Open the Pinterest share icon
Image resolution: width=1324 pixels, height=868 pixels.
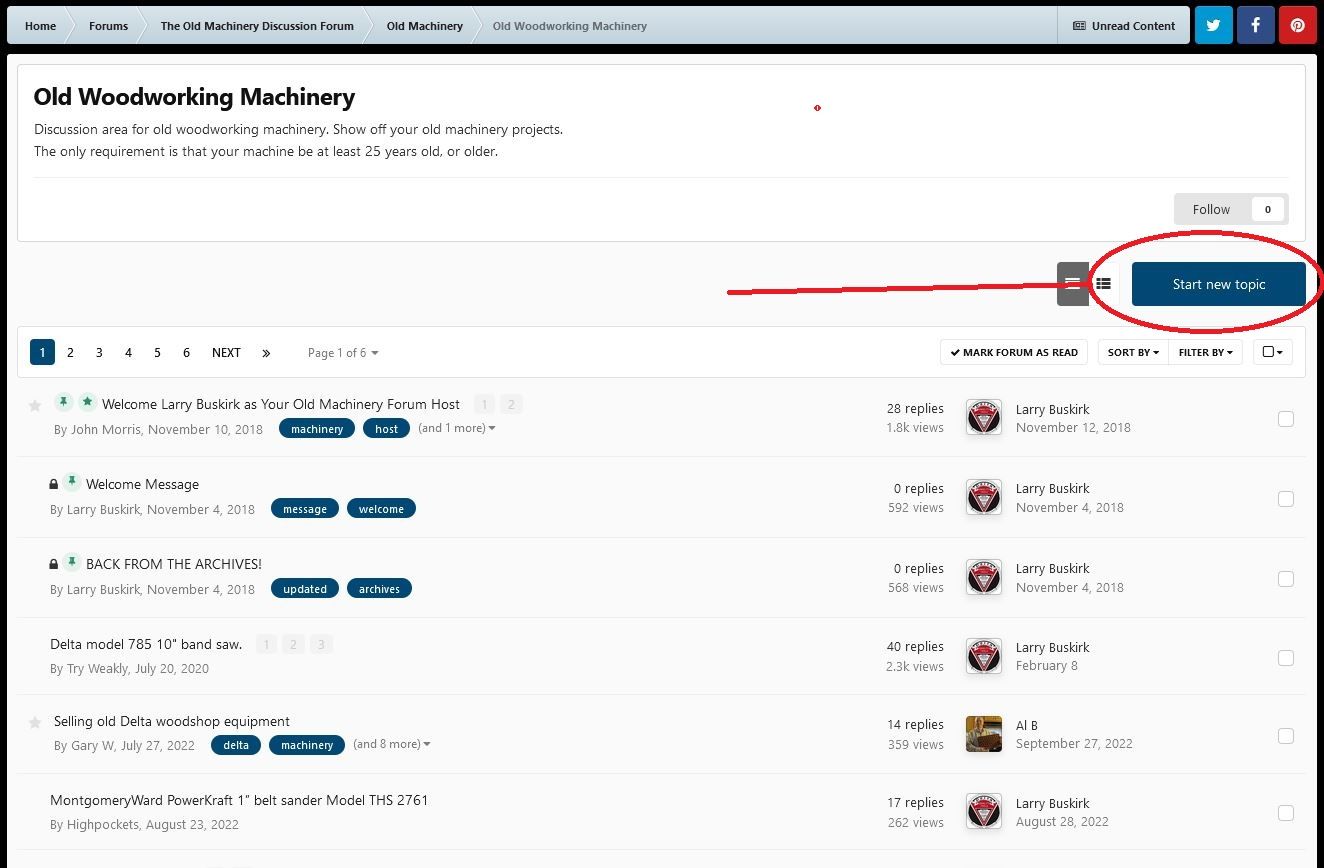click(x=1297, y=26)
